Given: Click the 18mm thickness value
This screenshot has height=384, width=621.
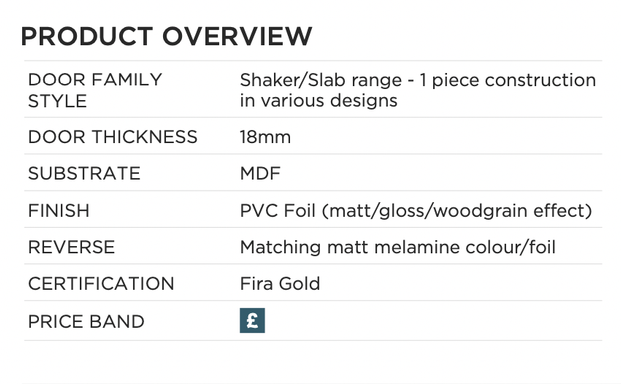Looking at the screenshot, I should tap(265, 137).
